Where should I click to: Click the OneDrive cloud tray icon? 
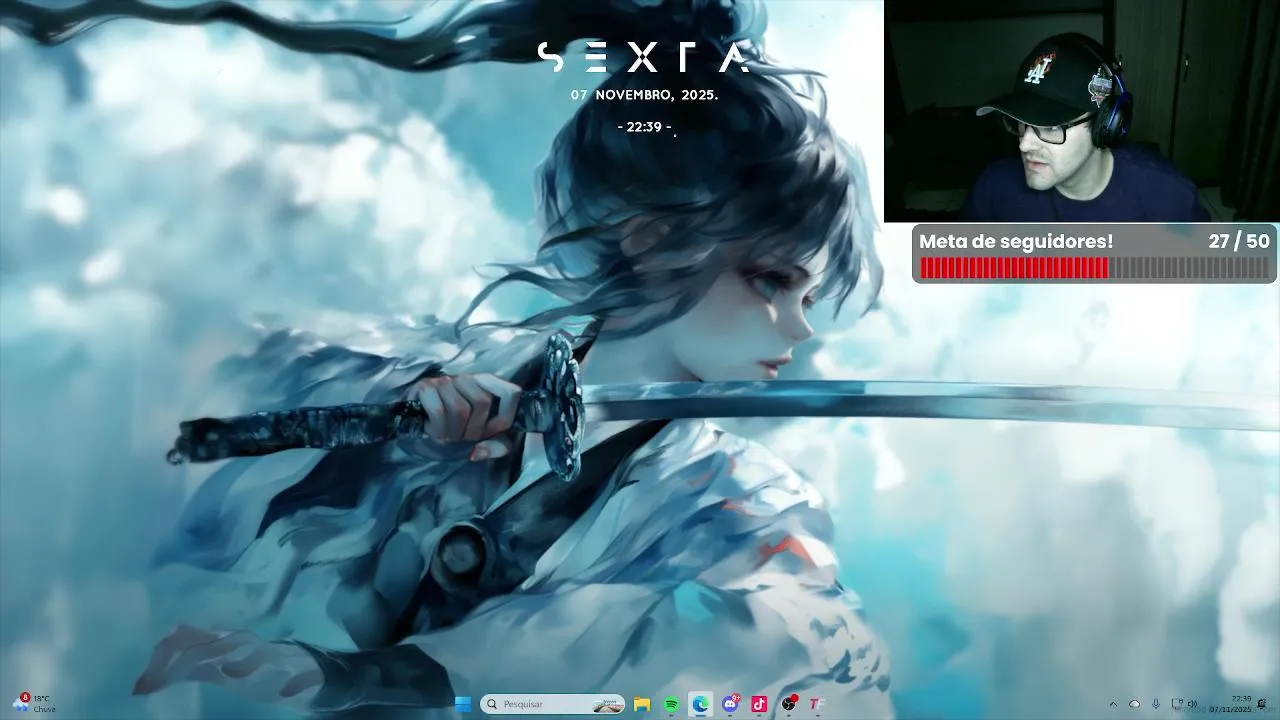(1134, 704)
